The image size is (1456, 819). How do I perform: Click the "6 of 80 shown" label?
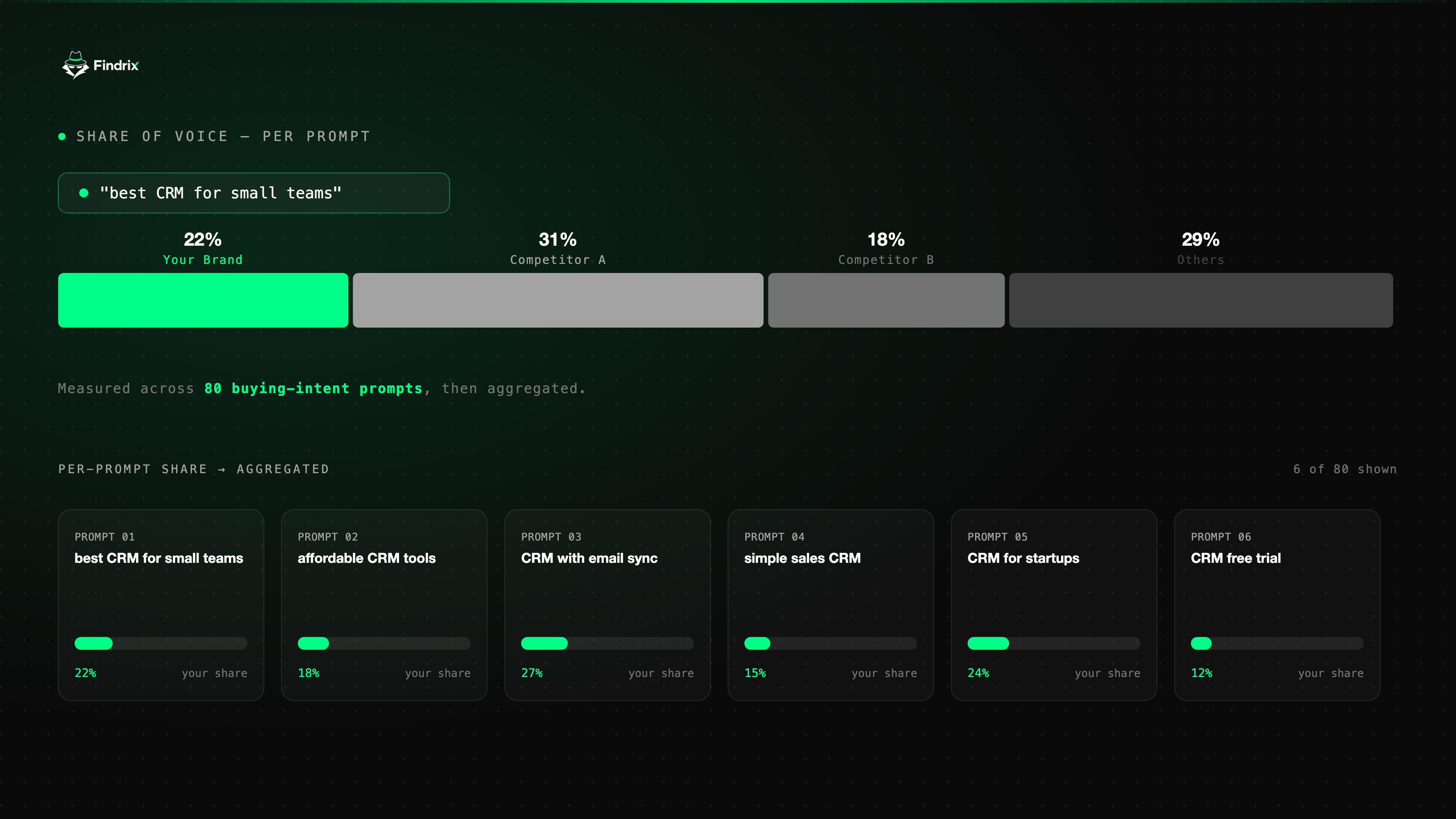coord(1345,469)
